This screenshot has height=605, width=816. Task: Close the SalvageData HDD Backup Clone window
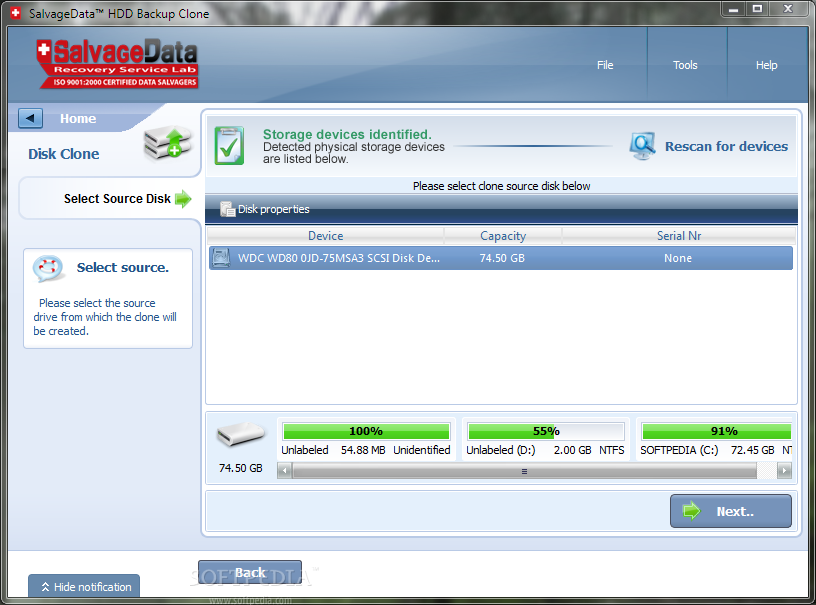(x=788, y=9)
